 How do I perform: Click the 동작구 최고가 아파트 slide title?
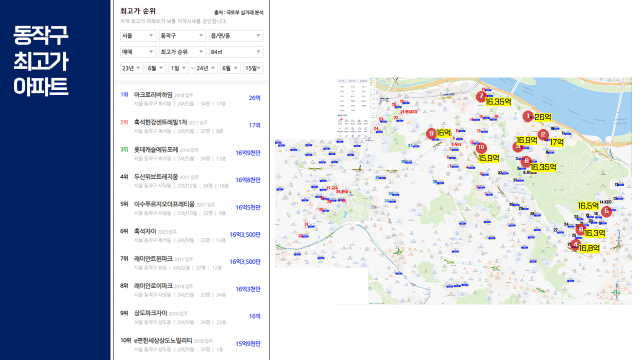41,60
